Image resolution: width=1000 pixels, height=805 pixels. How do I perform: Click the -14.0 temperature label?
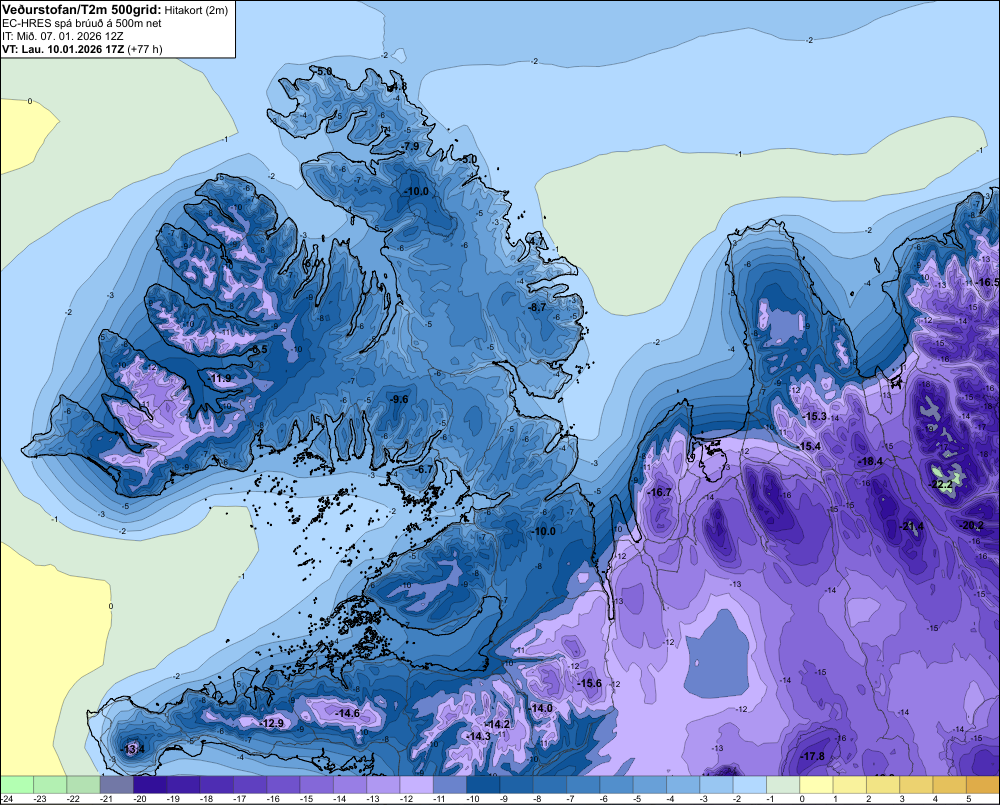541,708
